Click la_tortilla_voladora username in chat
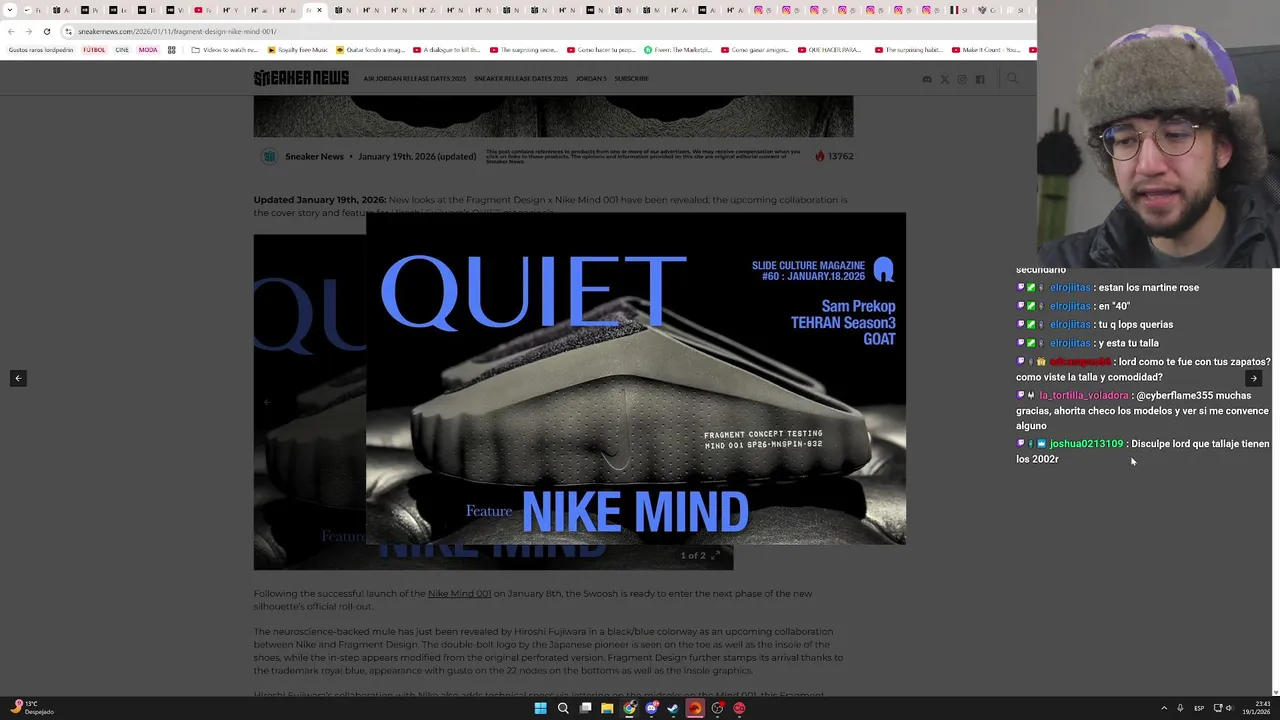1280x720 pixels. click(1083, 395)
